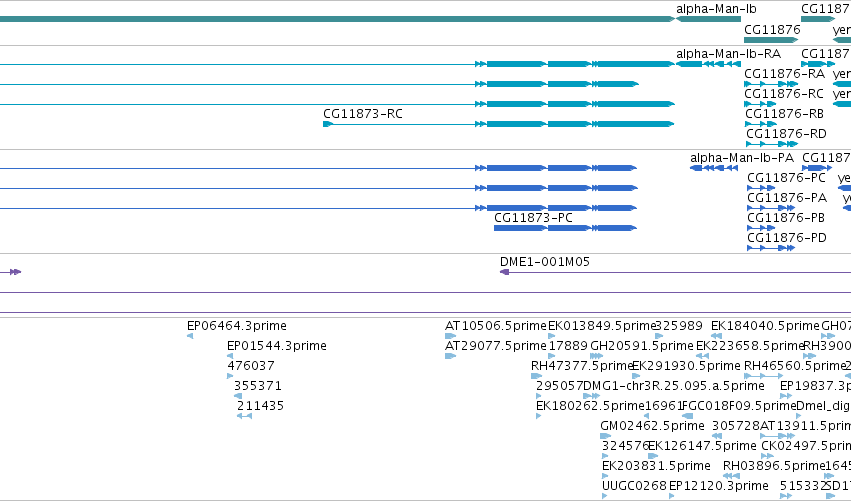This screenshot has width=851, height=501.
Task: Click EST feature 16961
Action: pyautogui.click(x=646, y=416)
